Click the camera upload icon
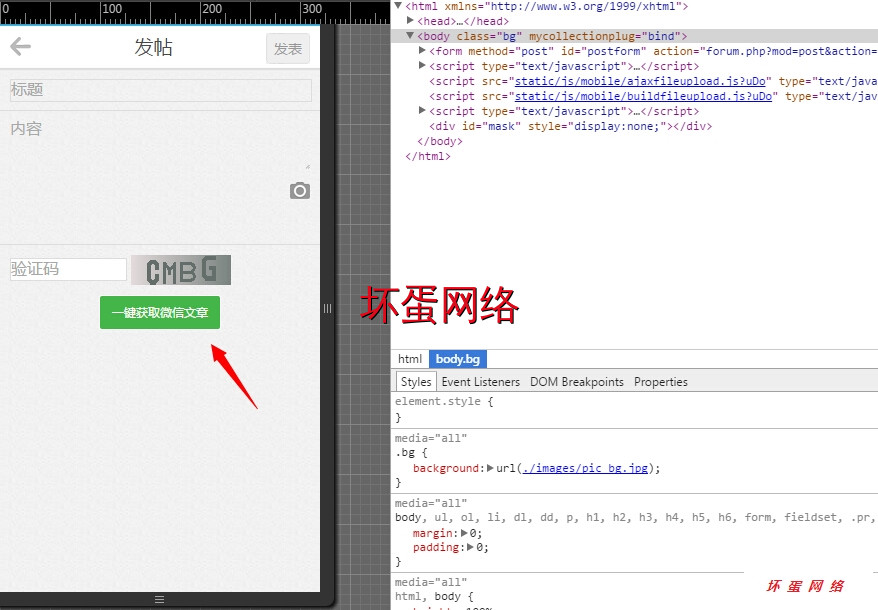The image size is (878, 610). [300, 191]
